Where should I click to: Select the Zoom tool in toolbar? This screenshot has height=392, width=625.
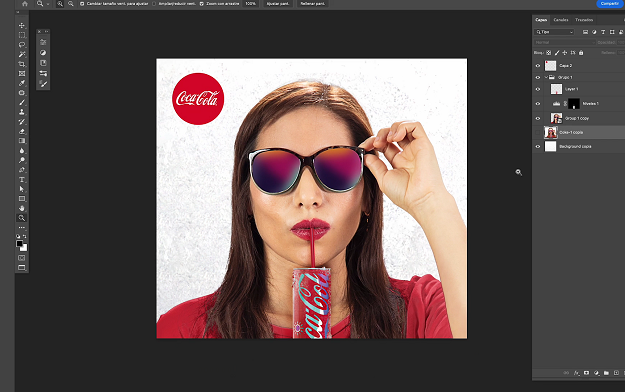pos(22,218)
